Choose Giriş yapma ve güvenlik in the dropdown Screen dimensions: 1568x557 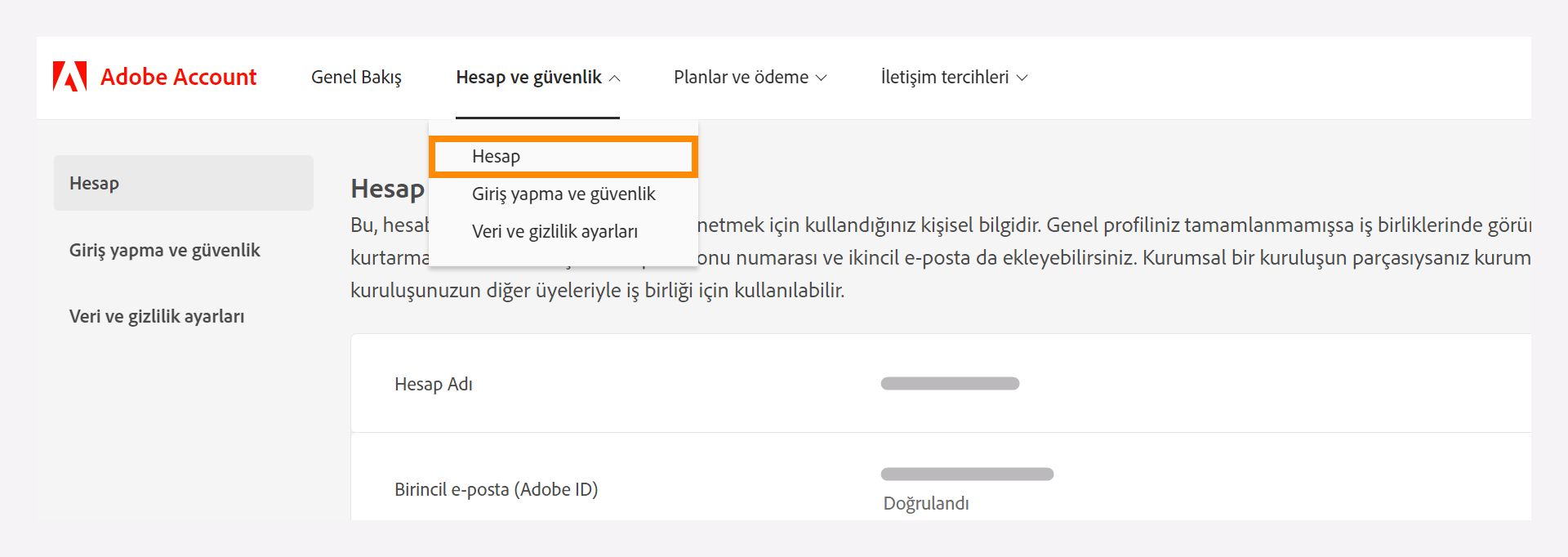(x=564, y=194)
